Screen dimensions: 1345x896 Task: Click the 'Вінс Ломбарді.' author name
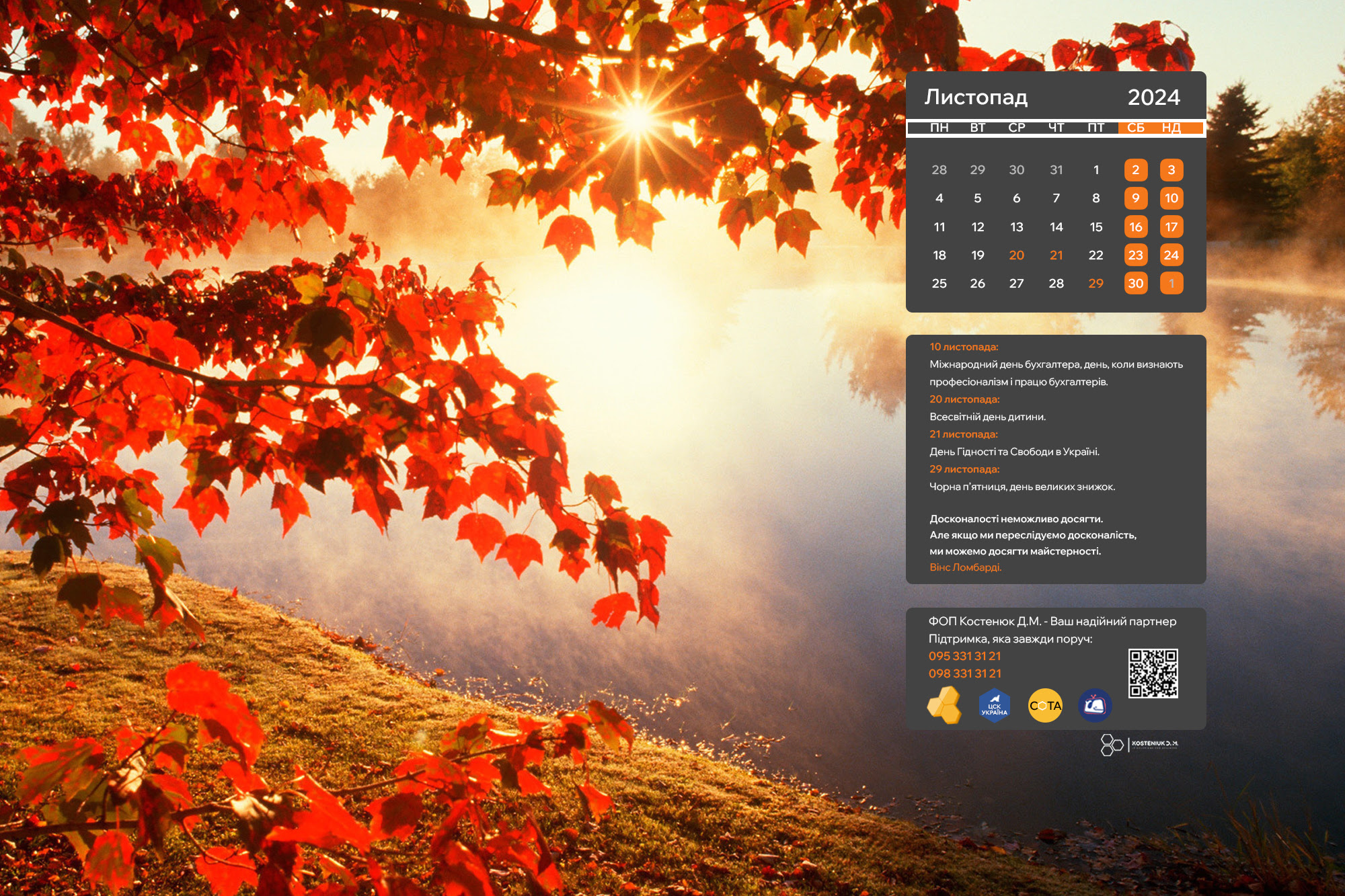pyautogui.click(x=966, y=567)
